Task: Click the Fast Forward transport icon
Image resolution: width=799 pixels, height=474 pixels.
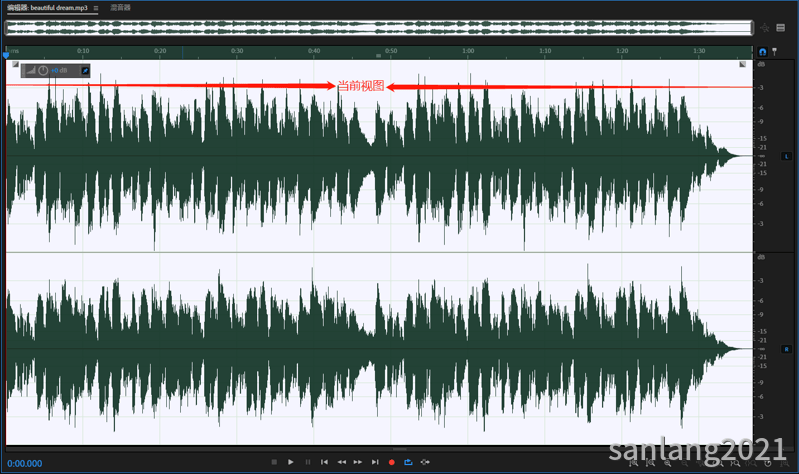Action: [x=358, y=462]
